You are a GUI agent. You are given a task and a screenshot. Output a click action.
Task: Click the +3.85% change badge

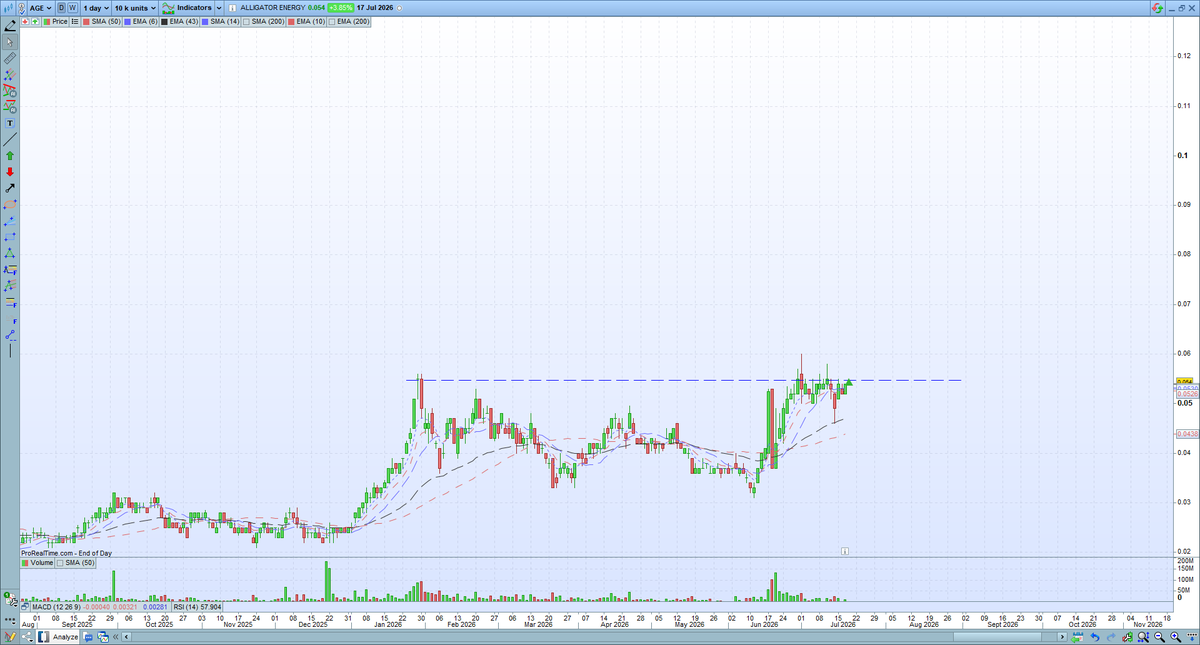(x=340, y=8)
